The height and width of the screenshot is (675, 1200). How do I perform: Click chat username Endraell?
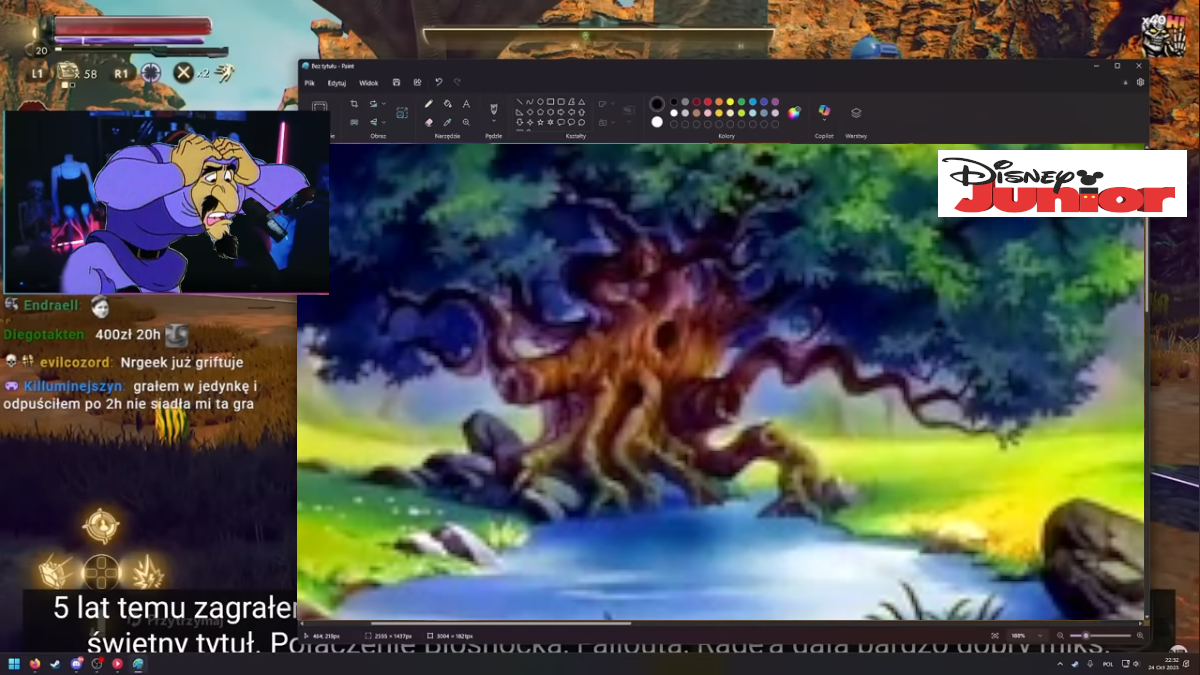52,305
